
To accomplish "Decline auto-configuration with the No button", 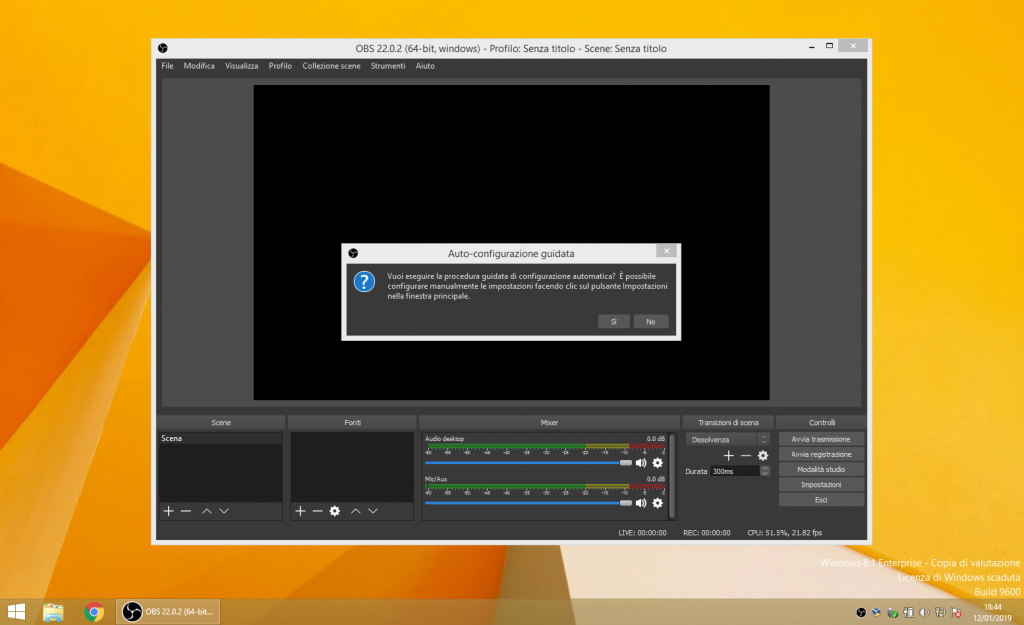I will (651, 321).
